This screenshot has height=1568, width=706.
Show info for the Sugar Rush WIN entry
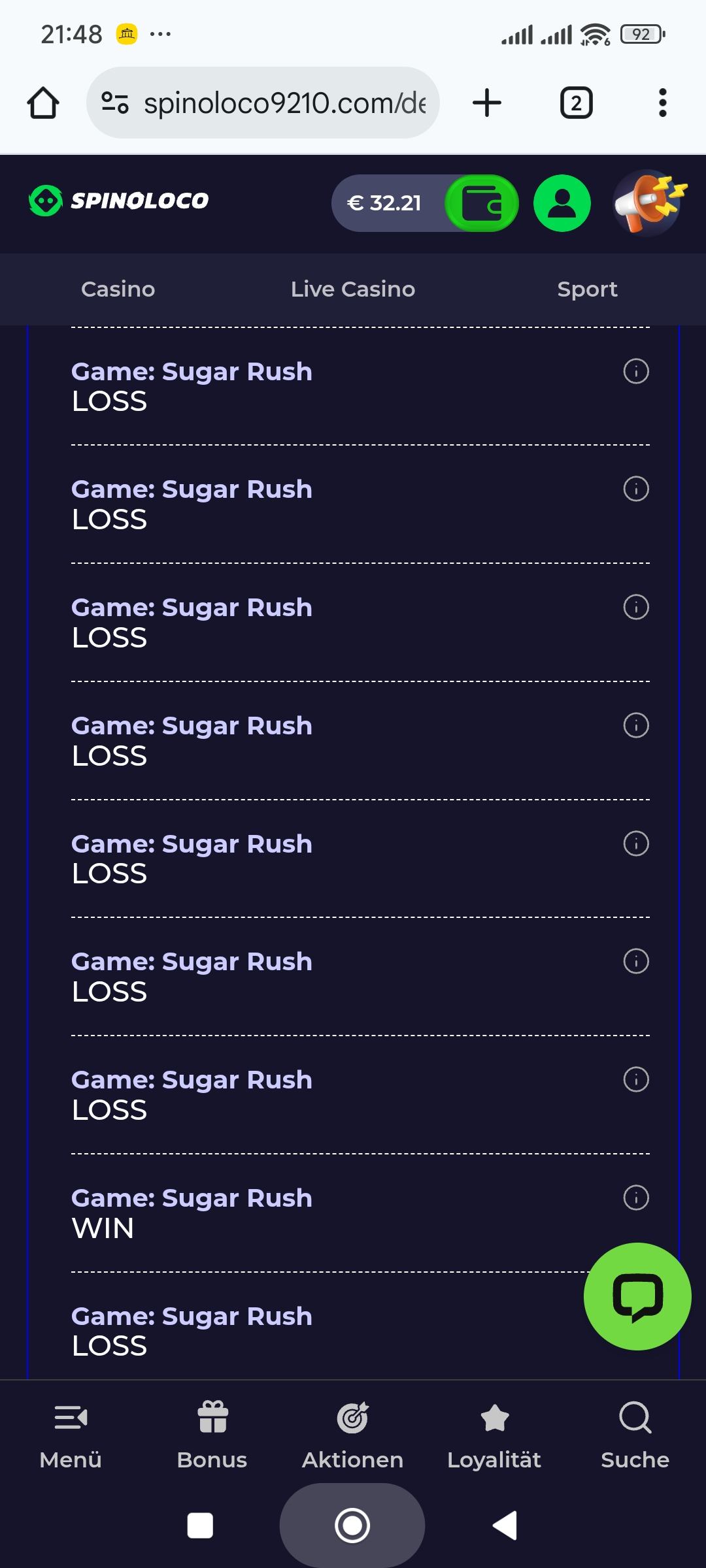coord(636,1198)
